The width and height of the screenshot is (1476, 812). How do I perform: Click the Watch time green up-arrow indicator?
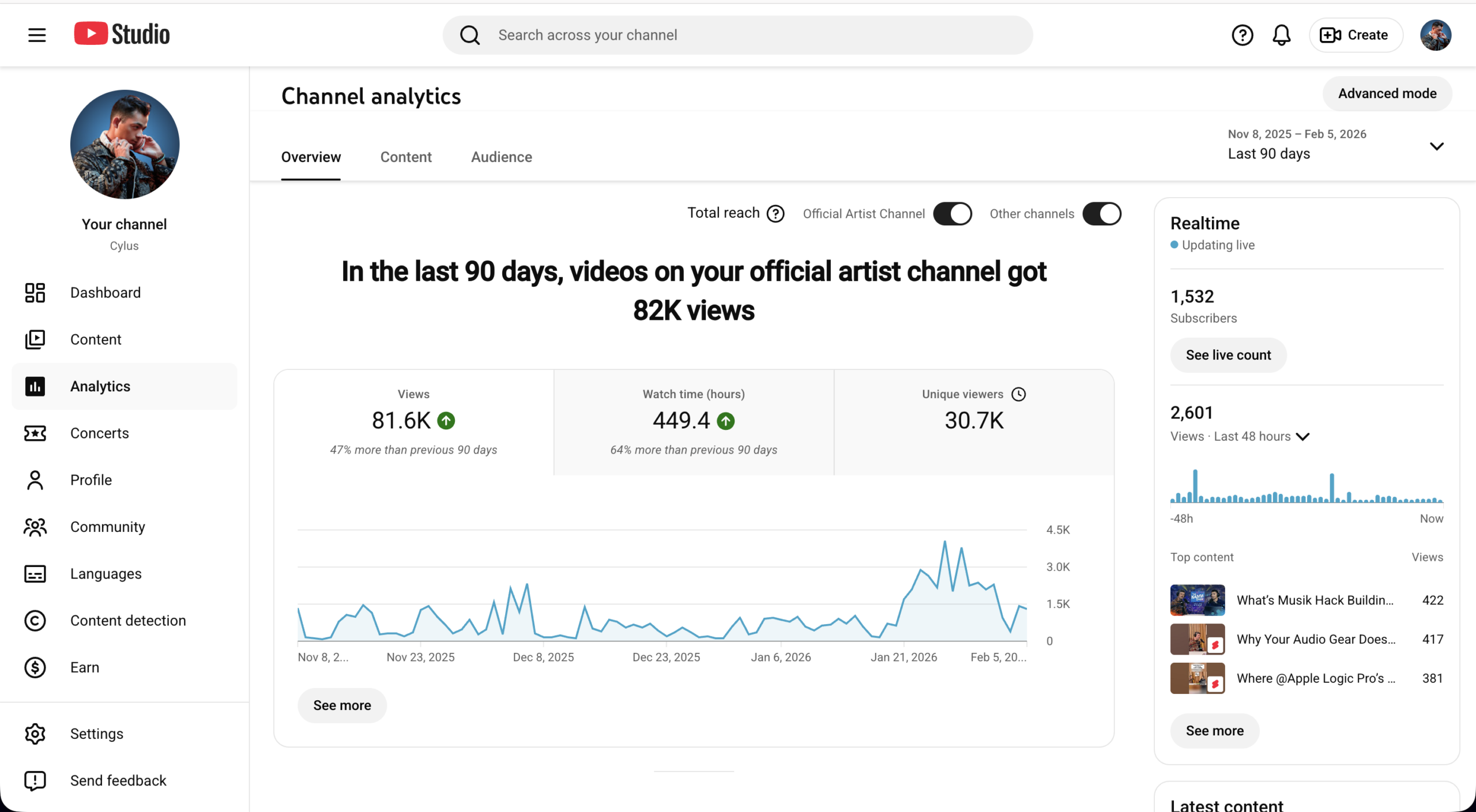coord(726,421)
